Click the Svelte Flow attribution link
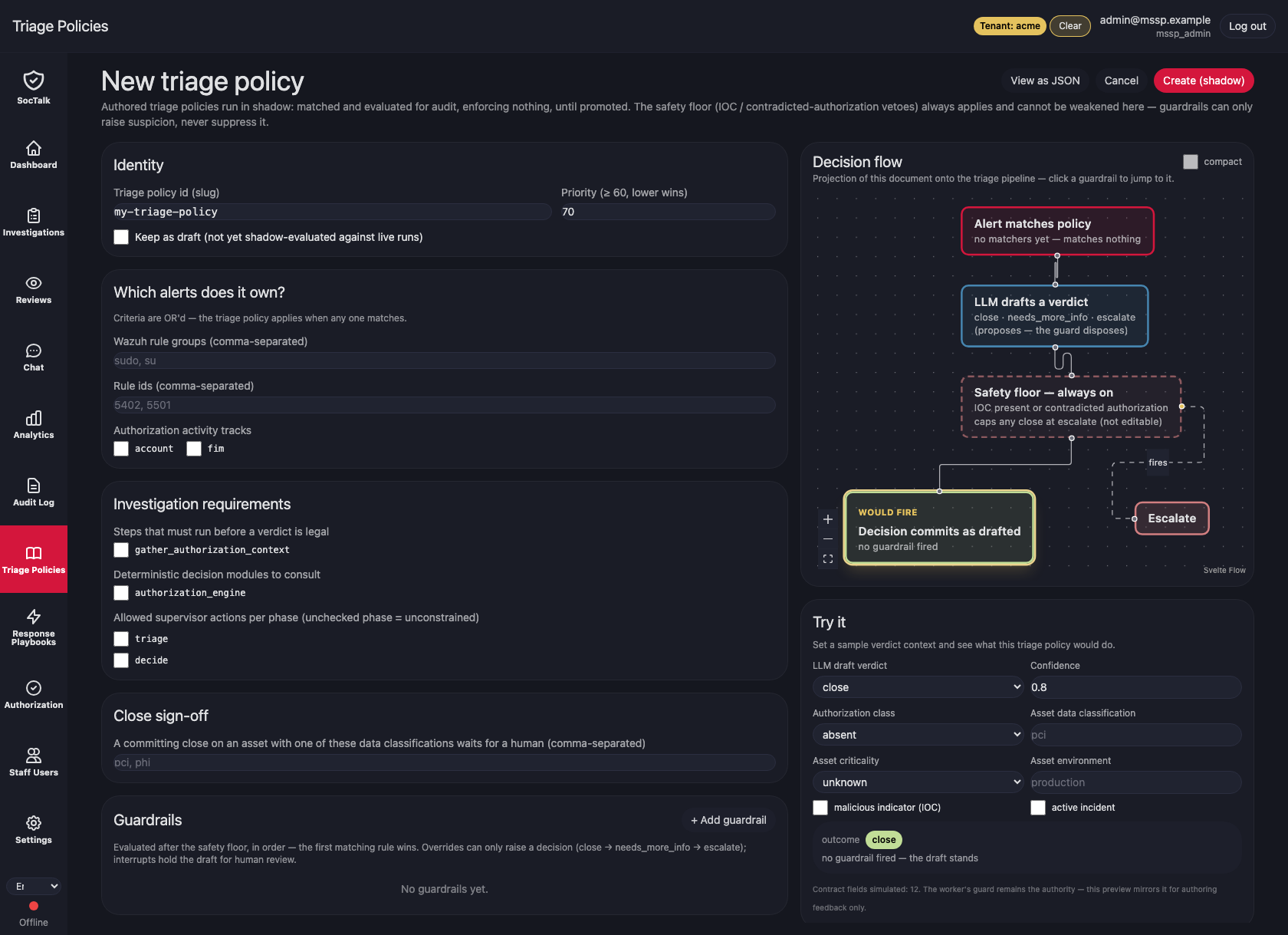Screen dimensions: 1288x935 1224,570
